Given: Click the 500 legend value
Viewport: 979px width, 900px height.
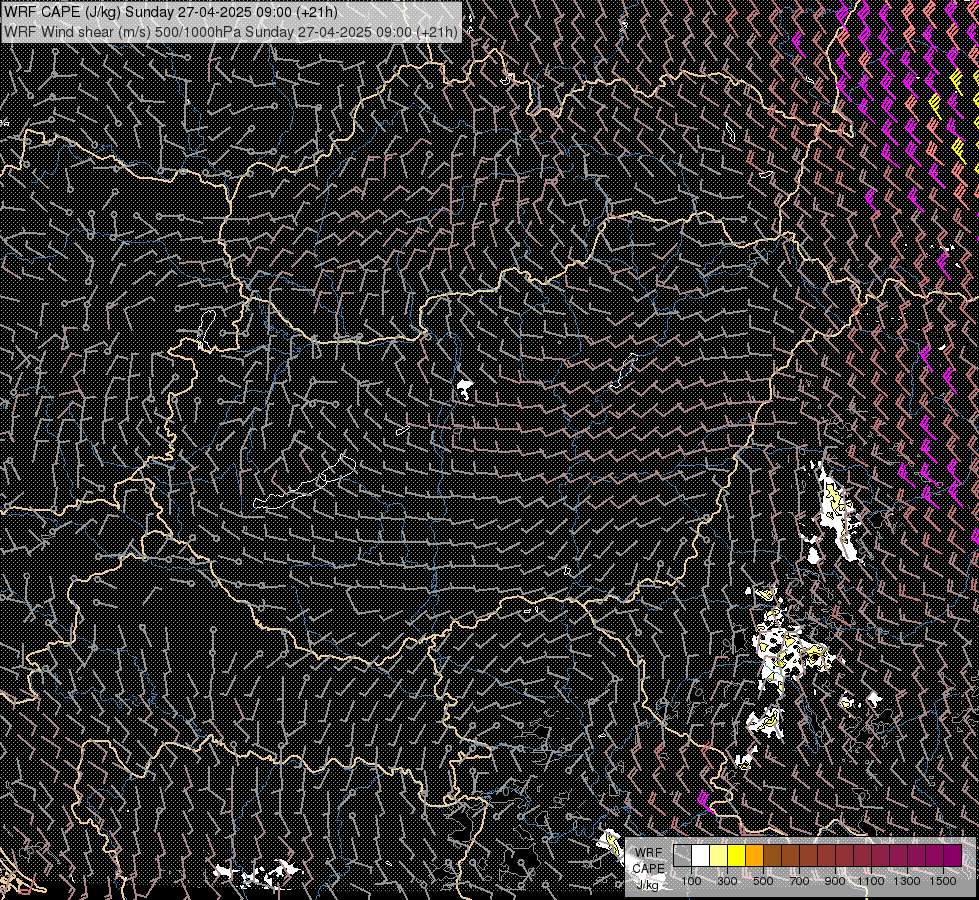Looking at the screenshot, I should [763, 881].
